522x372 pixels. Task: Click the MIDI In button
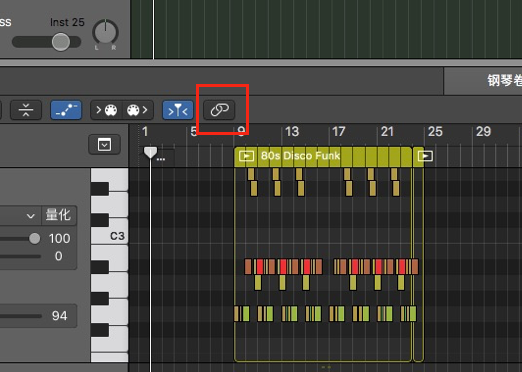click(x=106, y=110)
